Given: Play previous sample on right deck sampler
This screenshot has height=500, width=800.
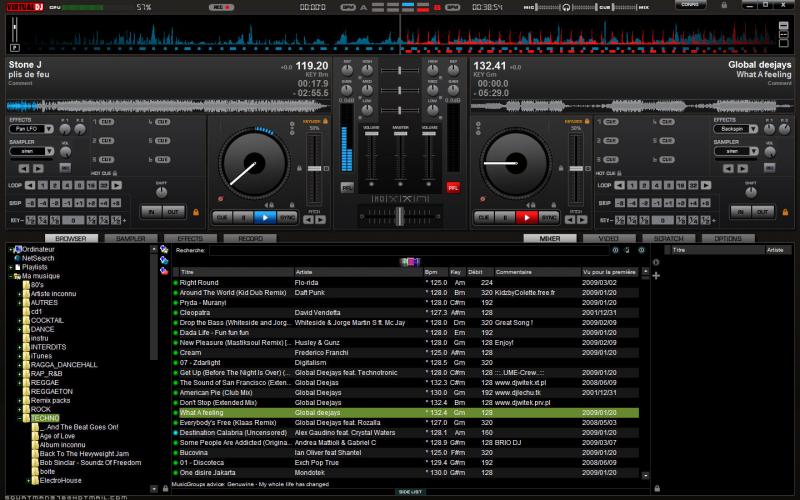Looking at the screenshot, I should (729, 168).
